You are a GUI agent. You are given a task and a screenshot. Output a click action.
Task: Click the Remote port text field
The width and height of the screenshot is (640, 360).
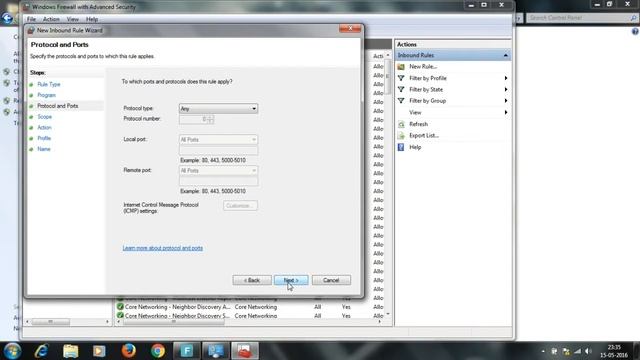[218, 182]
